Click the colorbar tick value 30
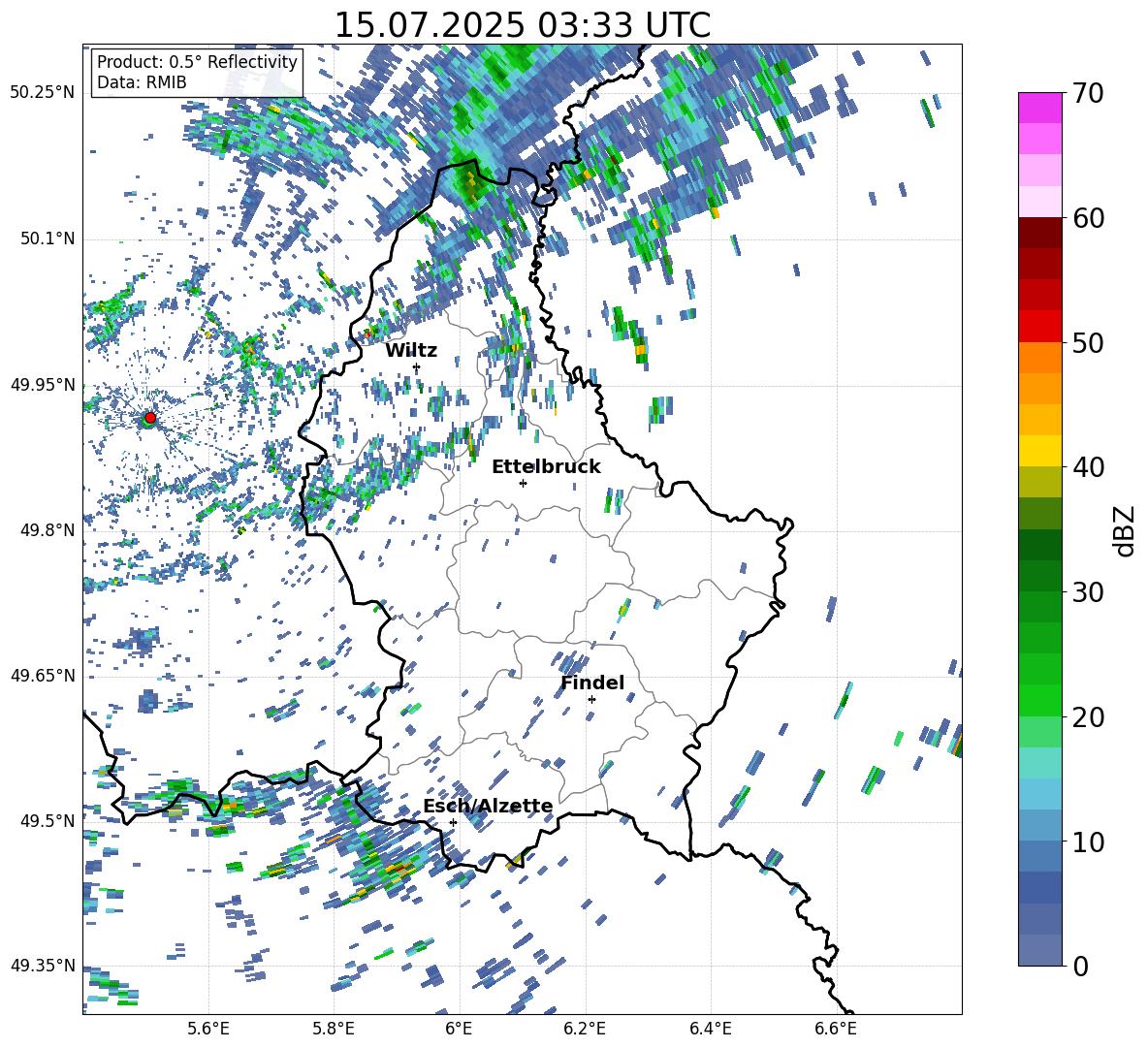Screen dimensions: 1148x1048 (1087, 592)
